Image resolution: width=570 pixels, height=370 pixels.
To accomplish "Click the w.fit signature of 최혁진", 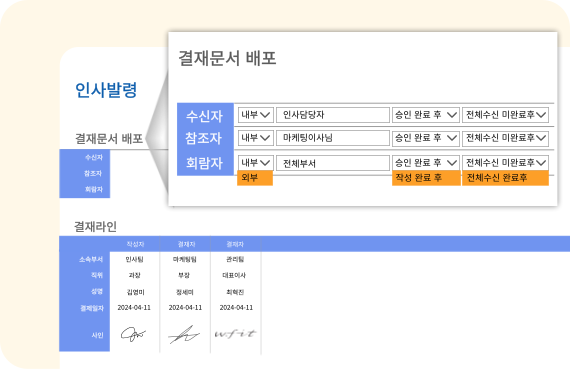I will (236, 334).
